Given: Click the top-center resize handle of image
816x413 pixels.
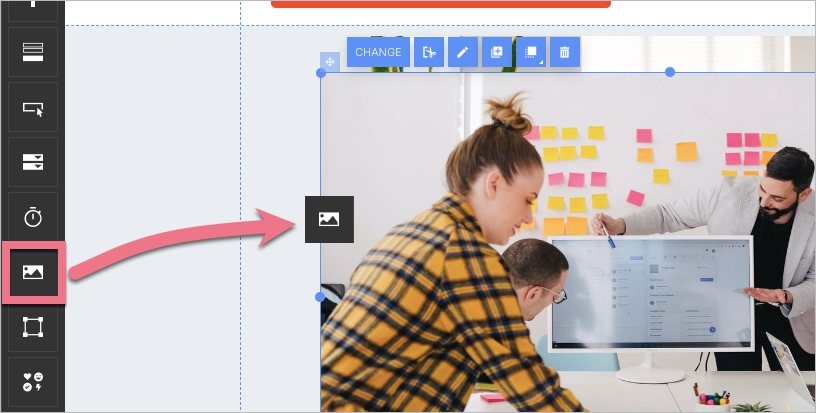Looking at the screenshot, I should [670, 72].
